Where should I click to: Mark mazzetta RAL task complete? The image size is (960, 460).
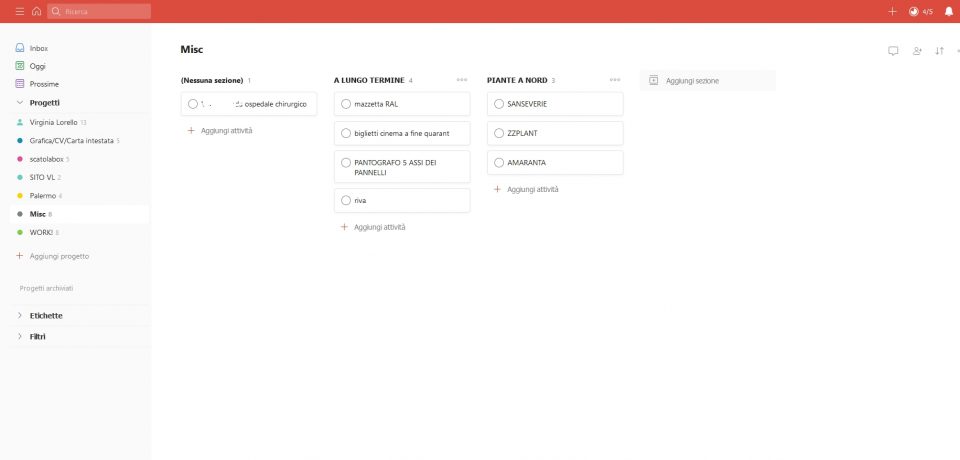coord(346,104)
